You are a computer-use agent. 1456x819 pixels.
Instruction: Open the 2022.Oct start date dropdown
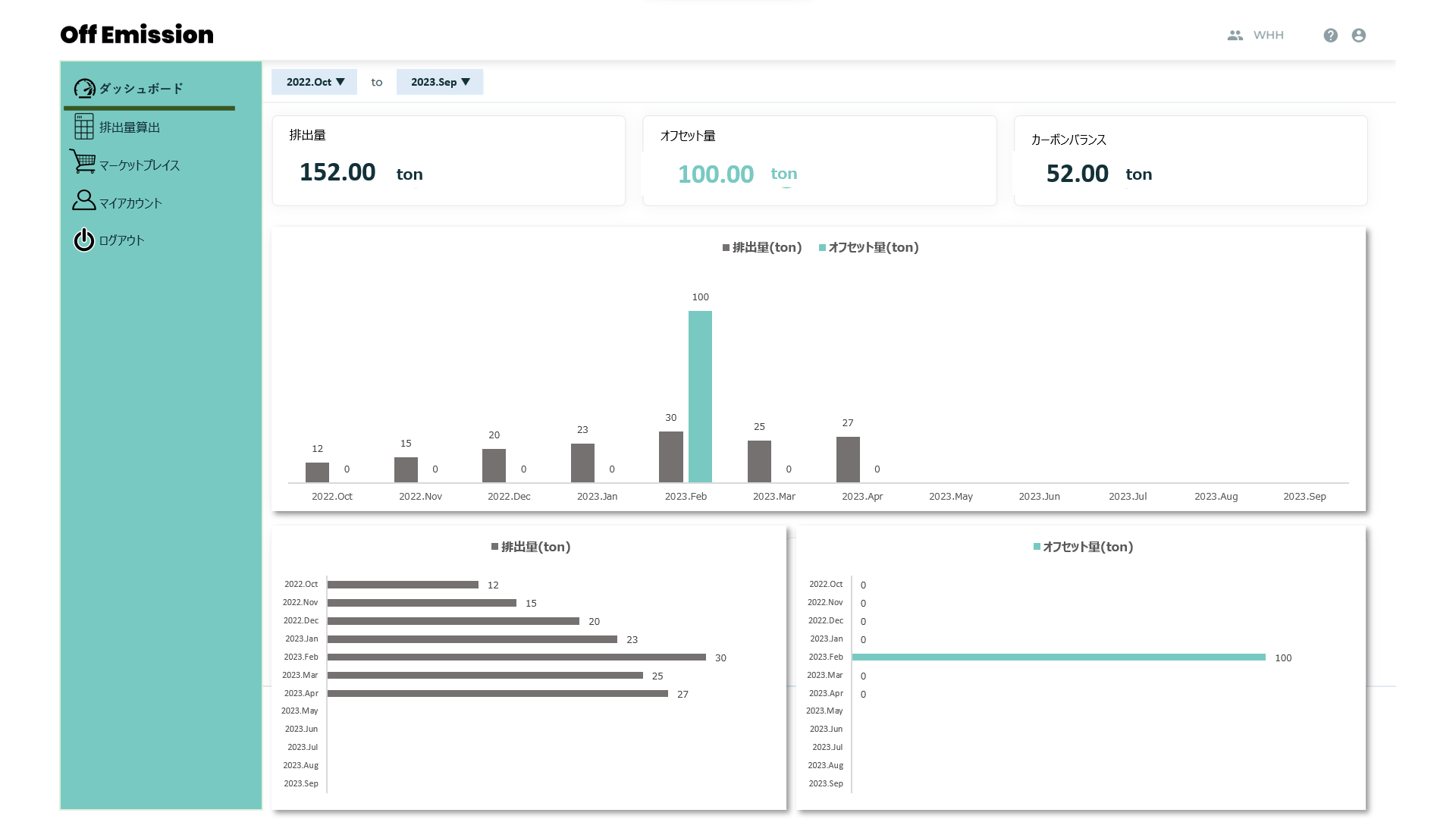(x=315, y=82)
